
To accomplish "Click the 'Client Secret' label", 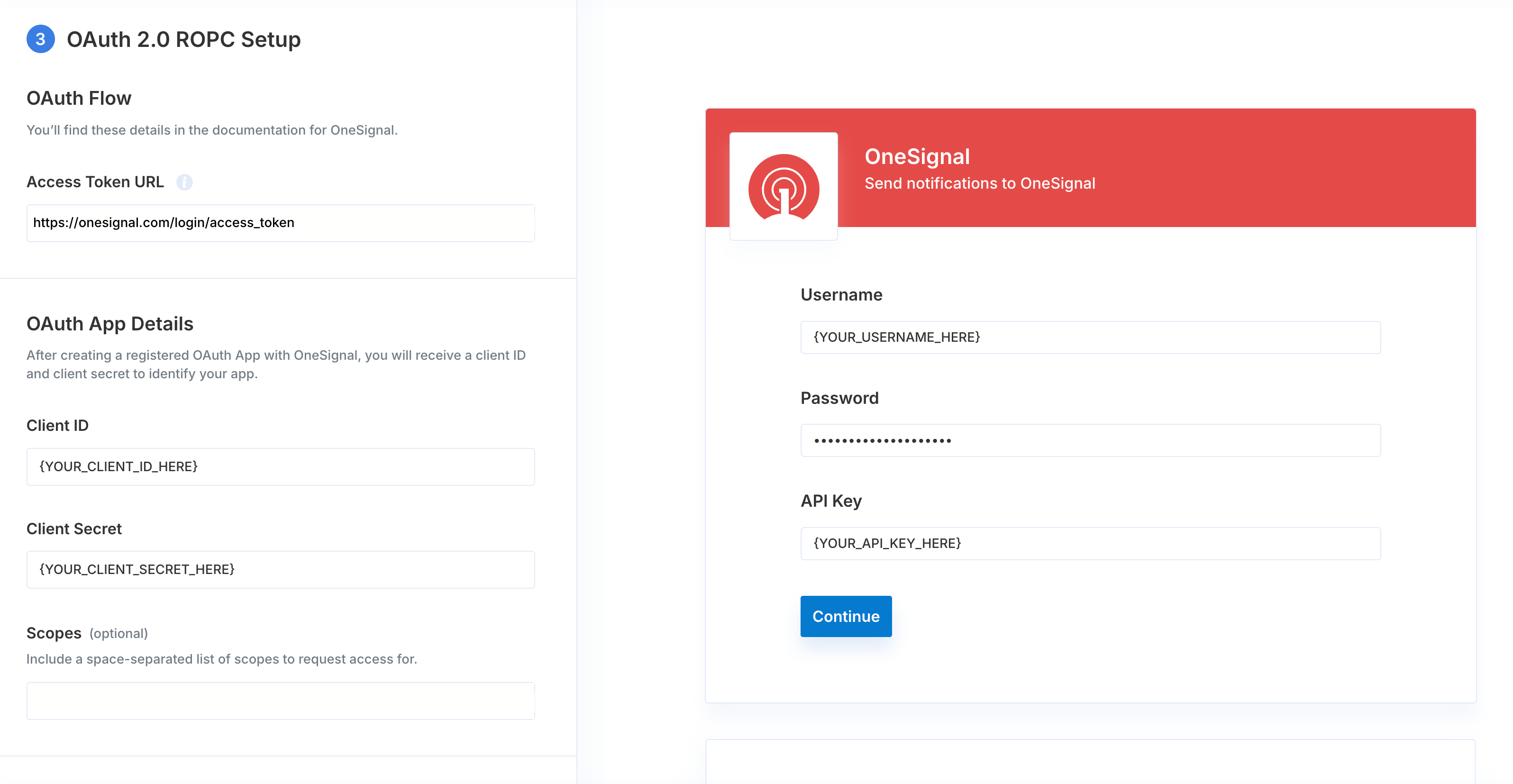I will tap(74, 529).
